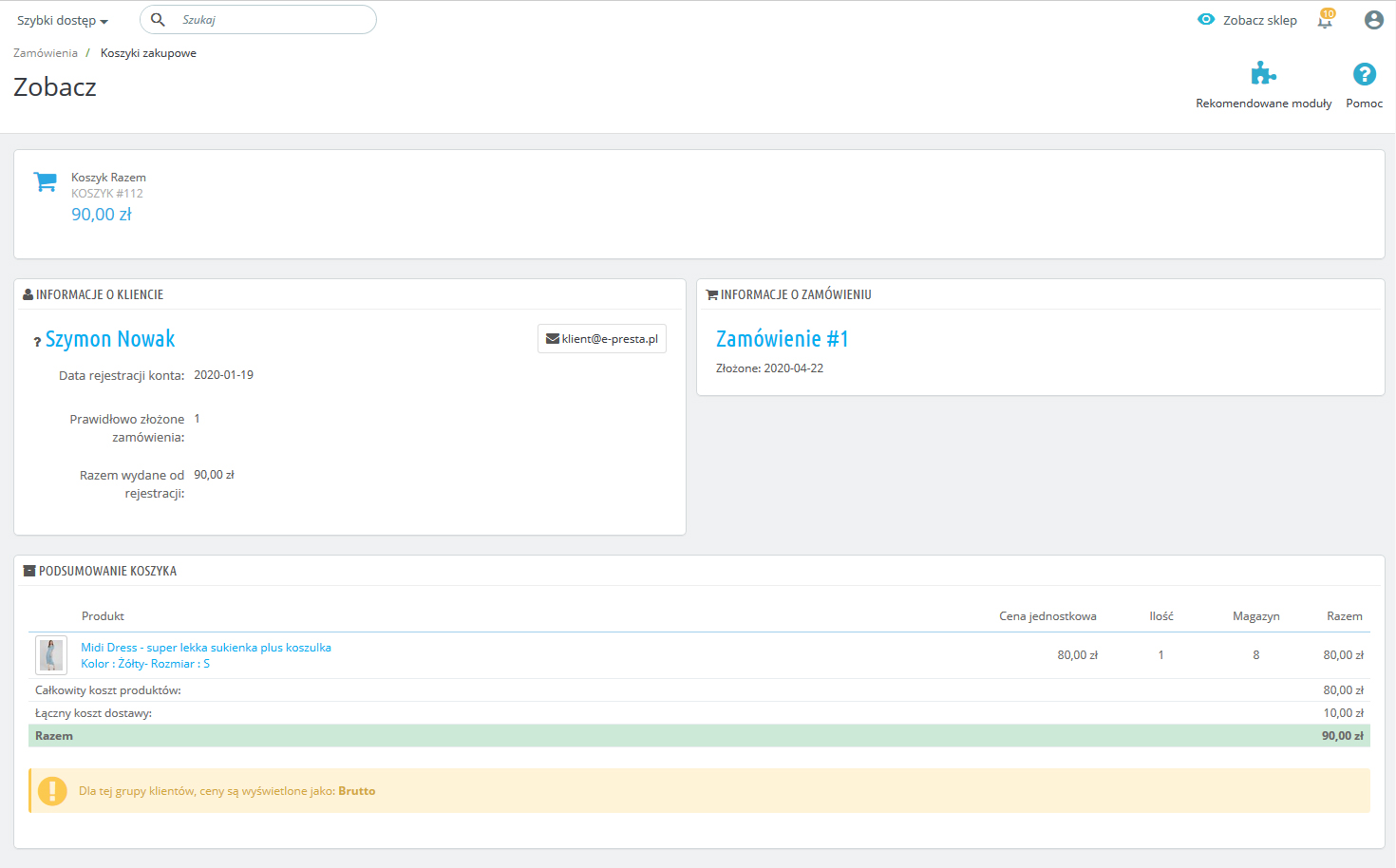Open the Zobacz sklep link

click(x=1259, y=20)
